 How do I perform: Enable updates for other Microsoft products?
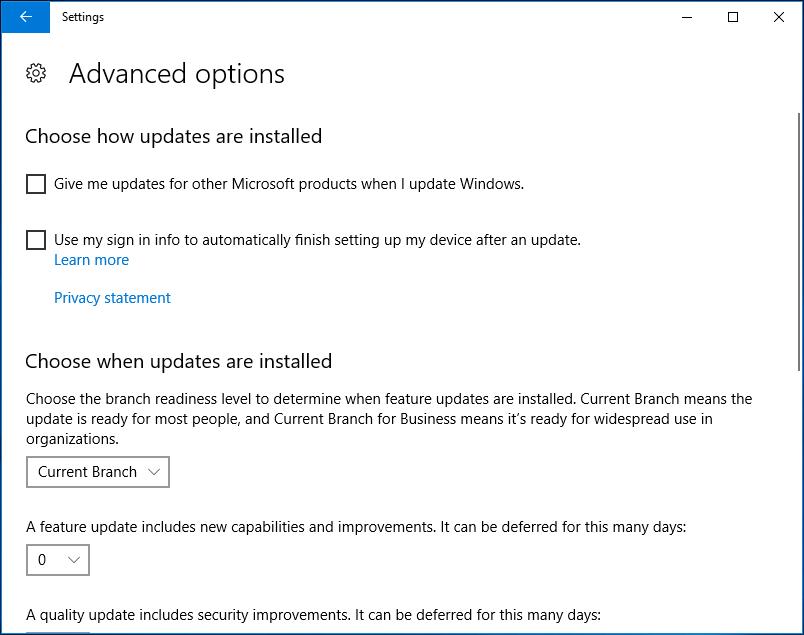tap(36, 184)
